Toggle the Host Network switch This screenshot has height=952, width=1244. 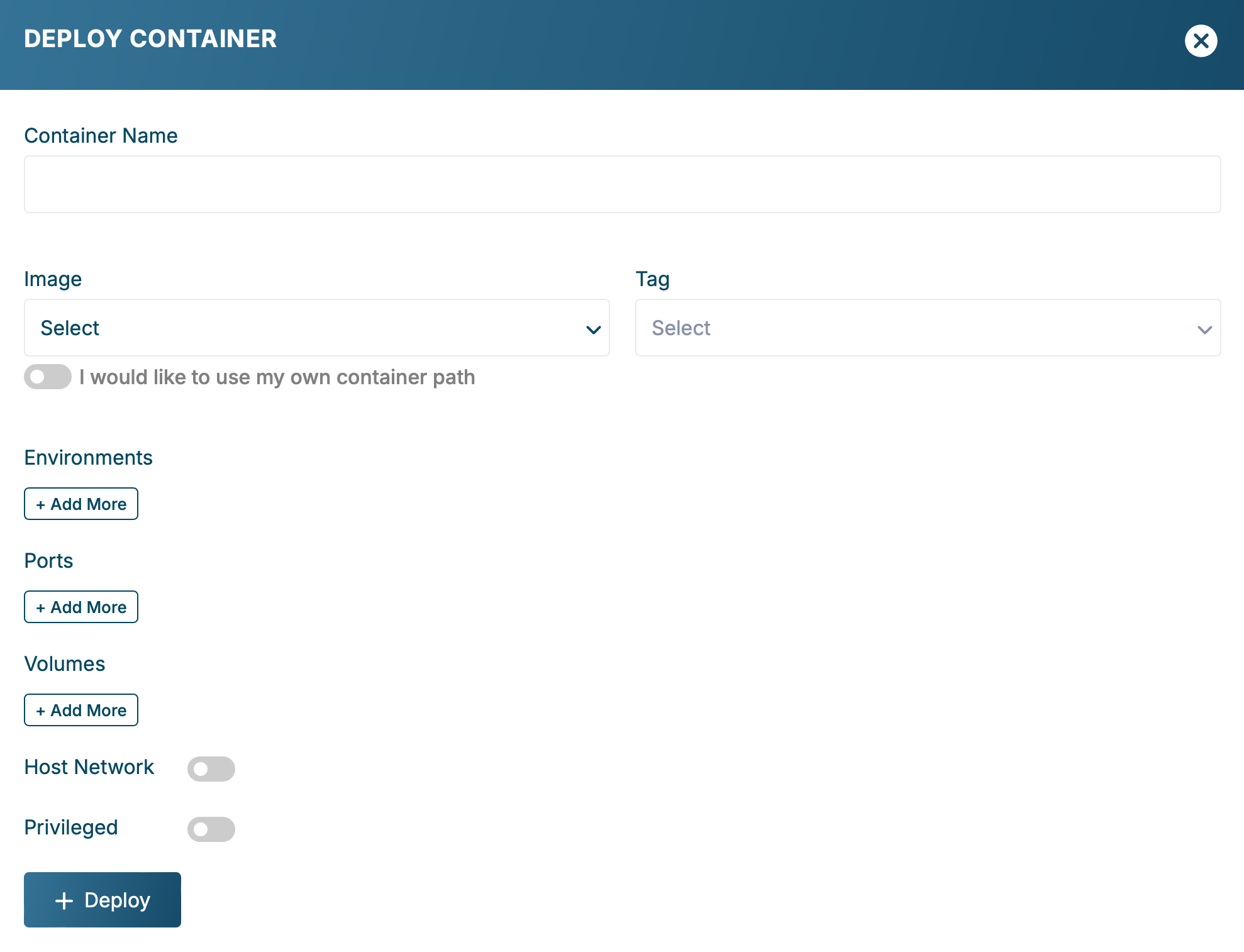pos(211,768)
